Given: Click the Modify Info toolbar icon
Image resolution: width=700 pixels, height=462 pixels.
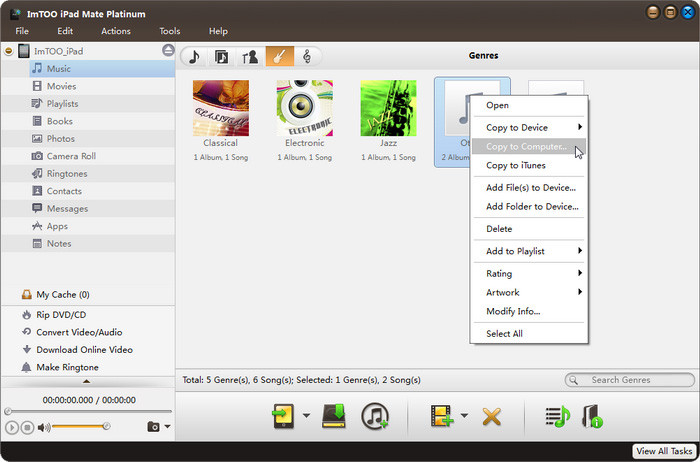Looking at the screenshot, I should [x=593, y=416].
